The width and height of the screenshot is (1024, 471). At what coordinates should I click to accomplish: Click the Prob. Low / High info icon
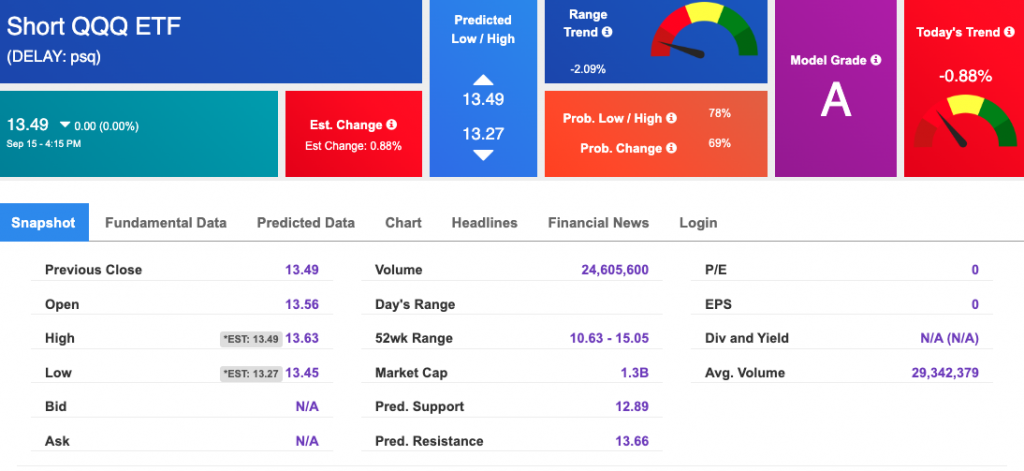[671, 118]
